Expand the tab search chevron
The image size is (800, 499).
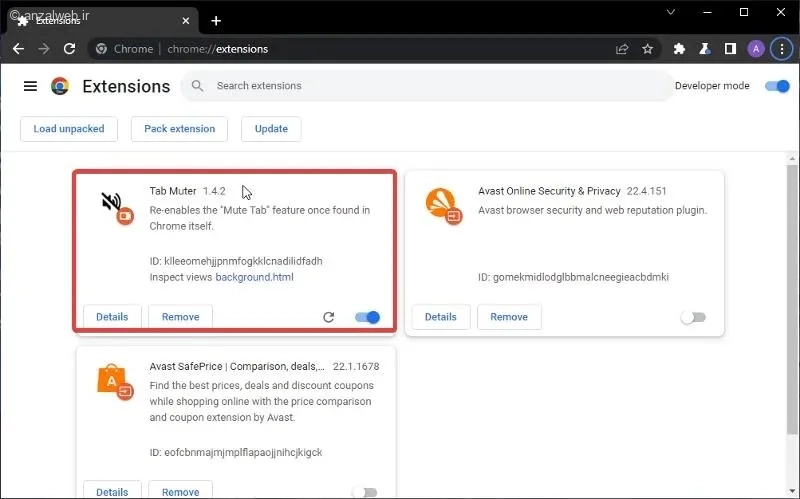[671, 12]
